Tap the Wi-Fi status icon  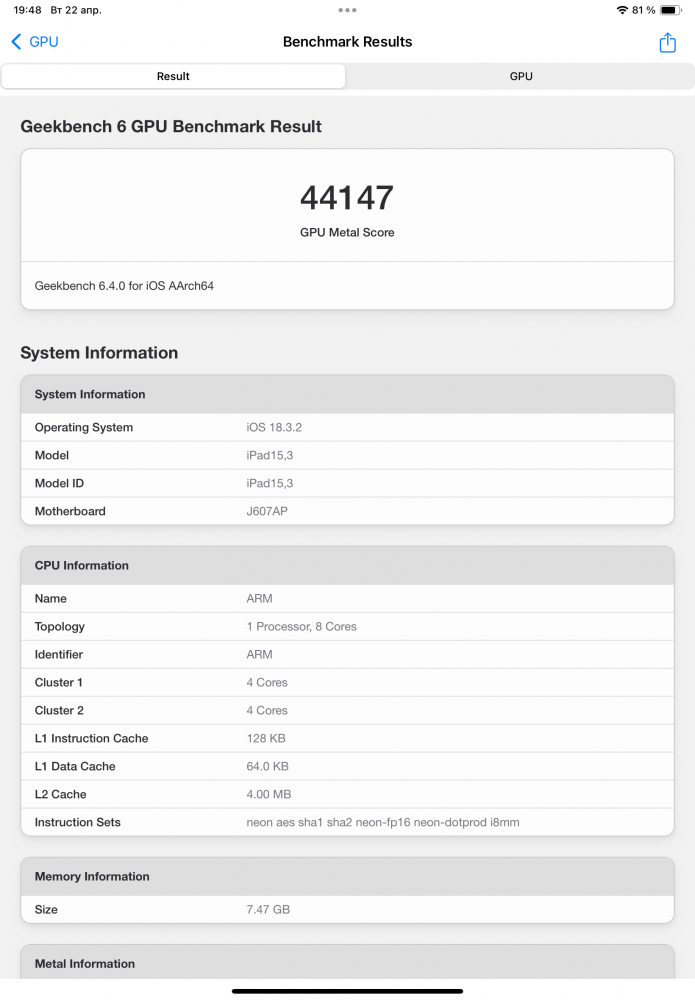click(x=622, y=10)
